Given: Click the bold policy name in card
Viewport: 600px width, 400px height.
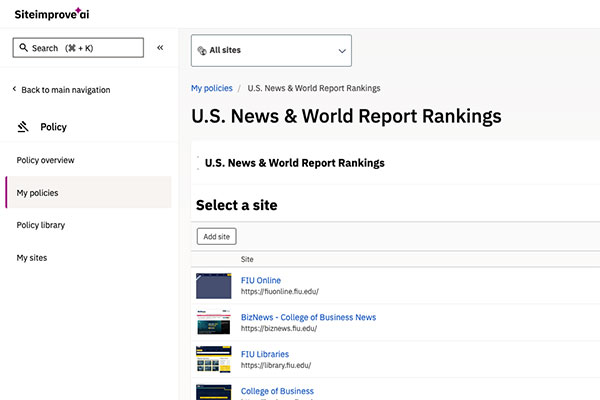Looking at the screenshot, I should pyautogui.click(x=295, y=163).
